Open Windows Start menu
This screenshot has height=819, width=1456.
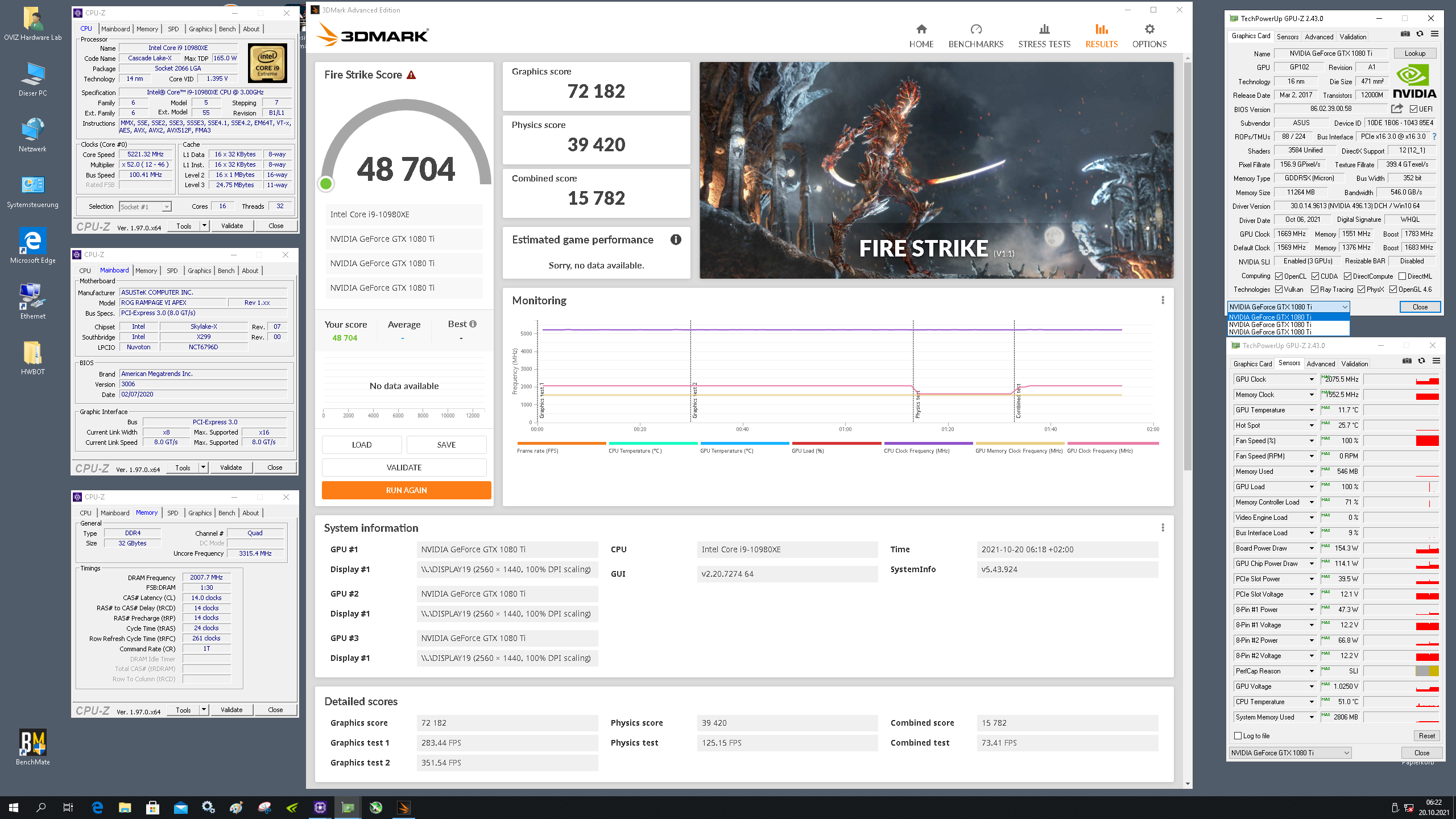14,807
